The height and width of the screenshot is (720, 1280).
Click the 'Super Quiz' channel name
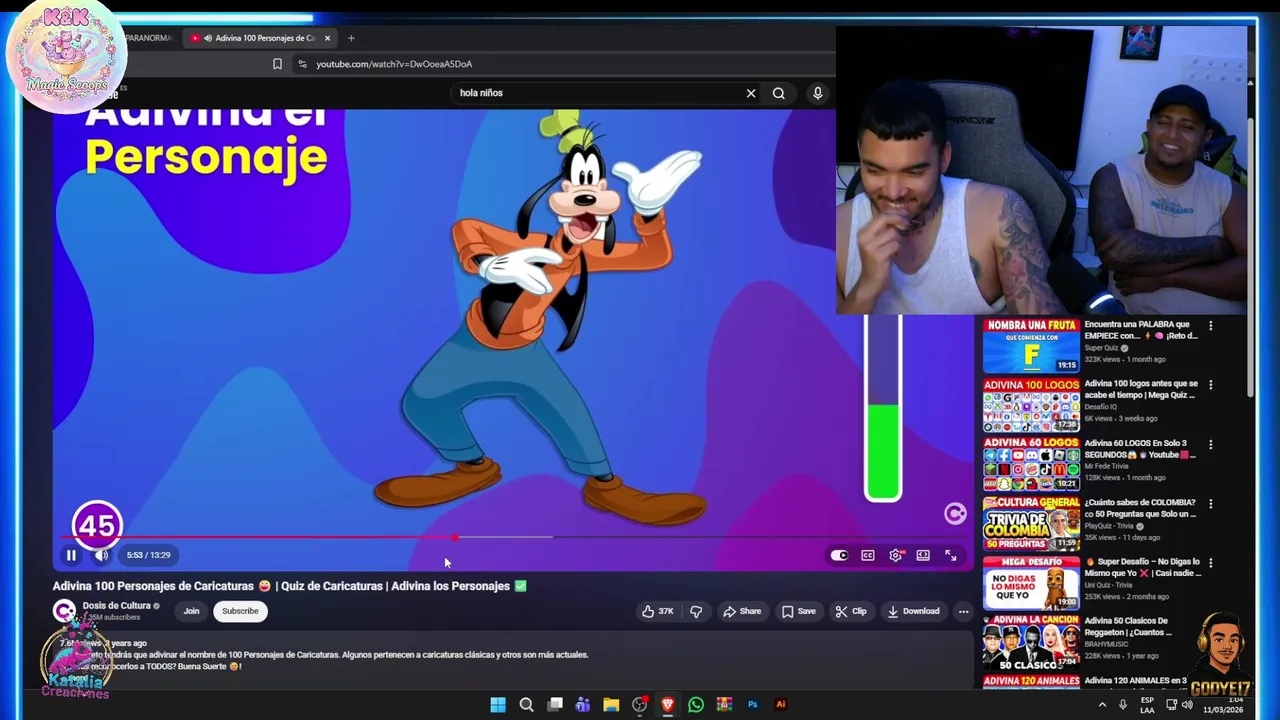[1103, 348]
